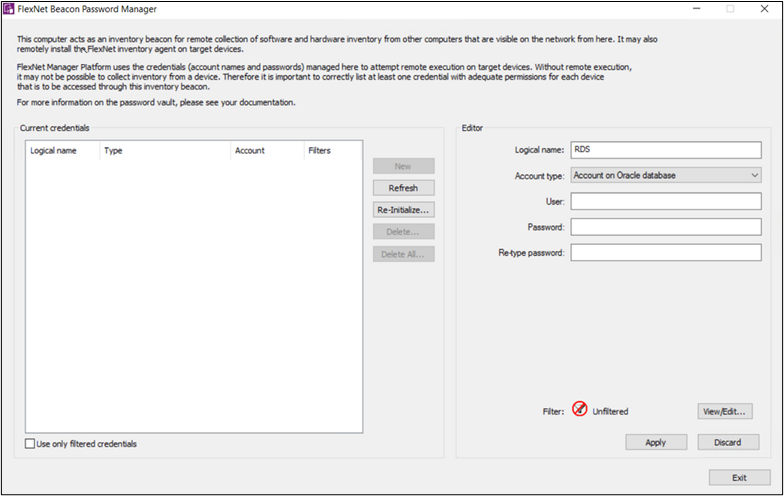Sort by Type column header
Image resolution: width=784 pixels, height=496 pixels.
[x=165, y=150]
